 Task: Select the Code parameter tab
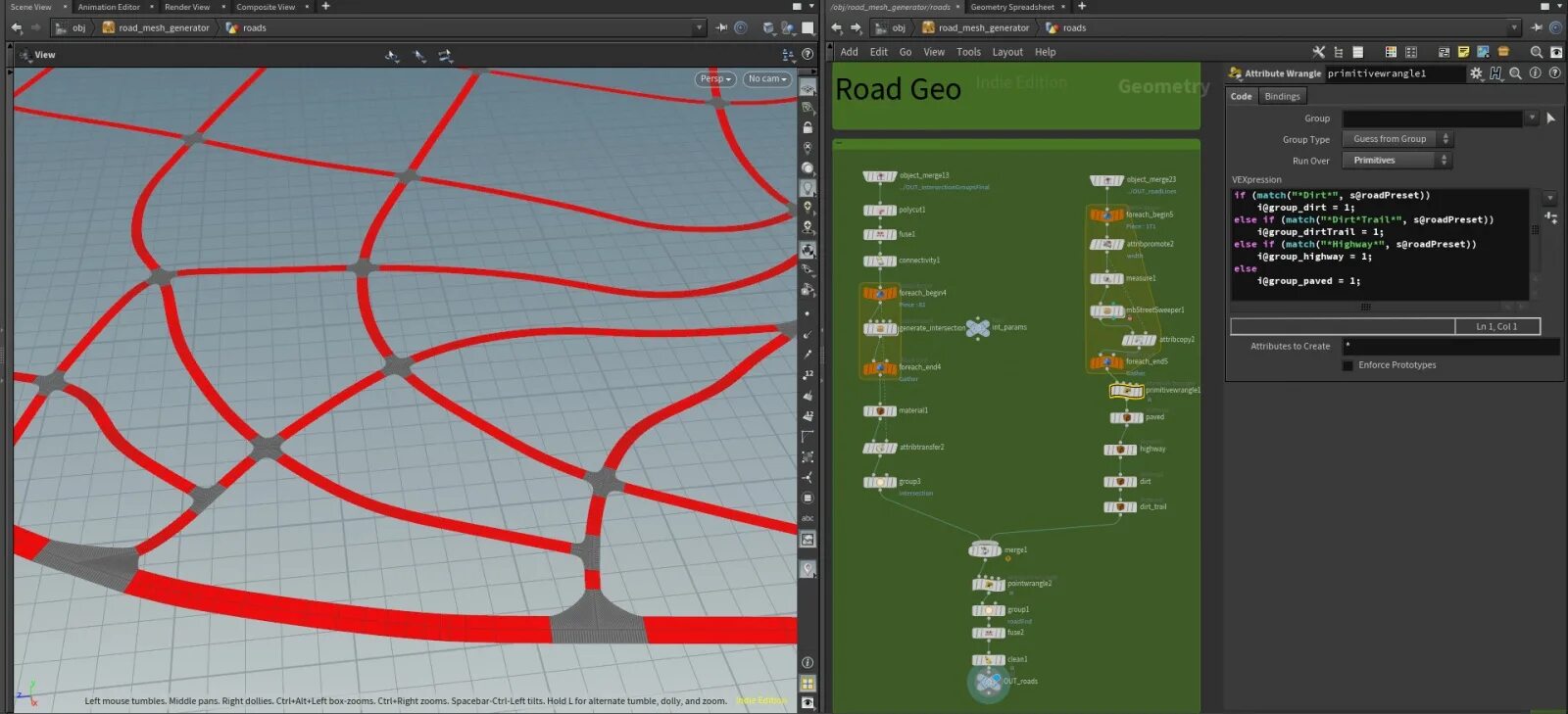click(1241, 96)
